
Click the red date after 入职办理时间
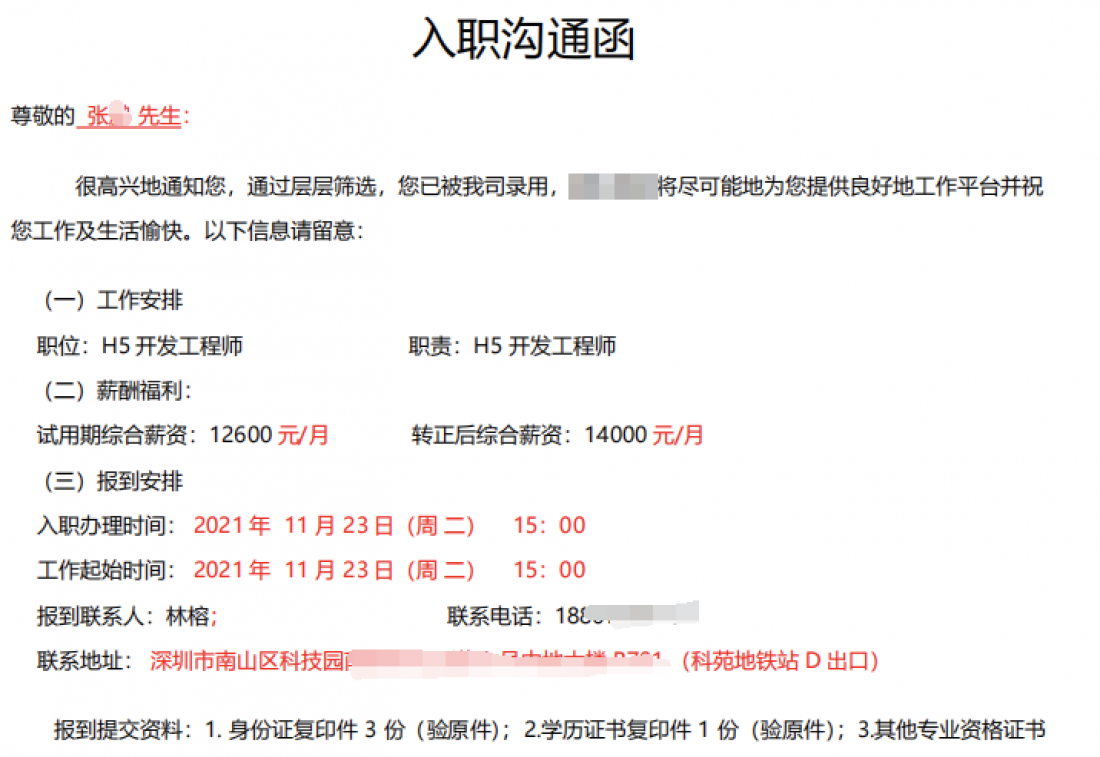(x=333, y=526)
